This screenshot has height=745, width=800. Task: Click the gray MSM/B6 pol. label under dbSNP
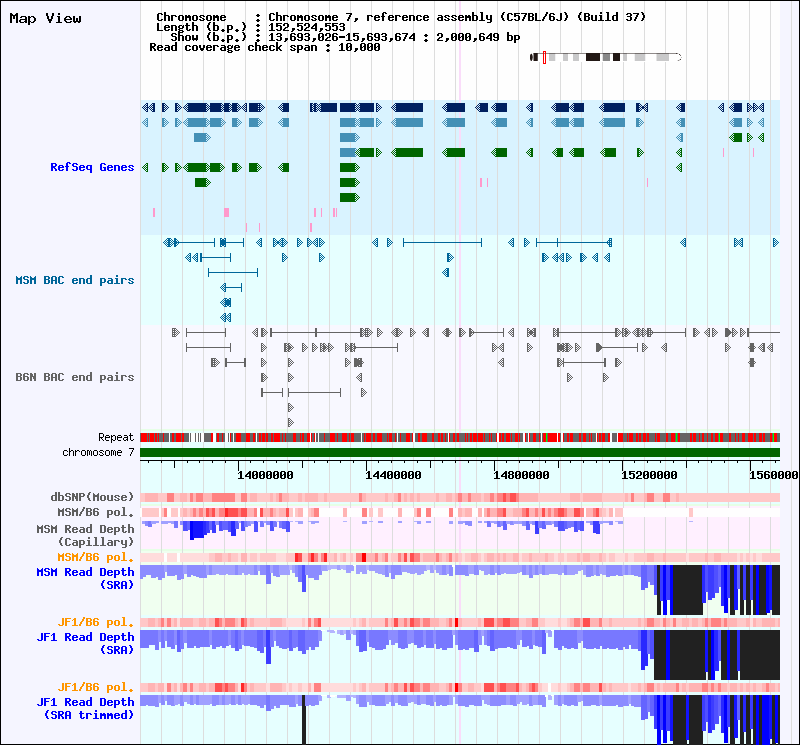[95, 512]
